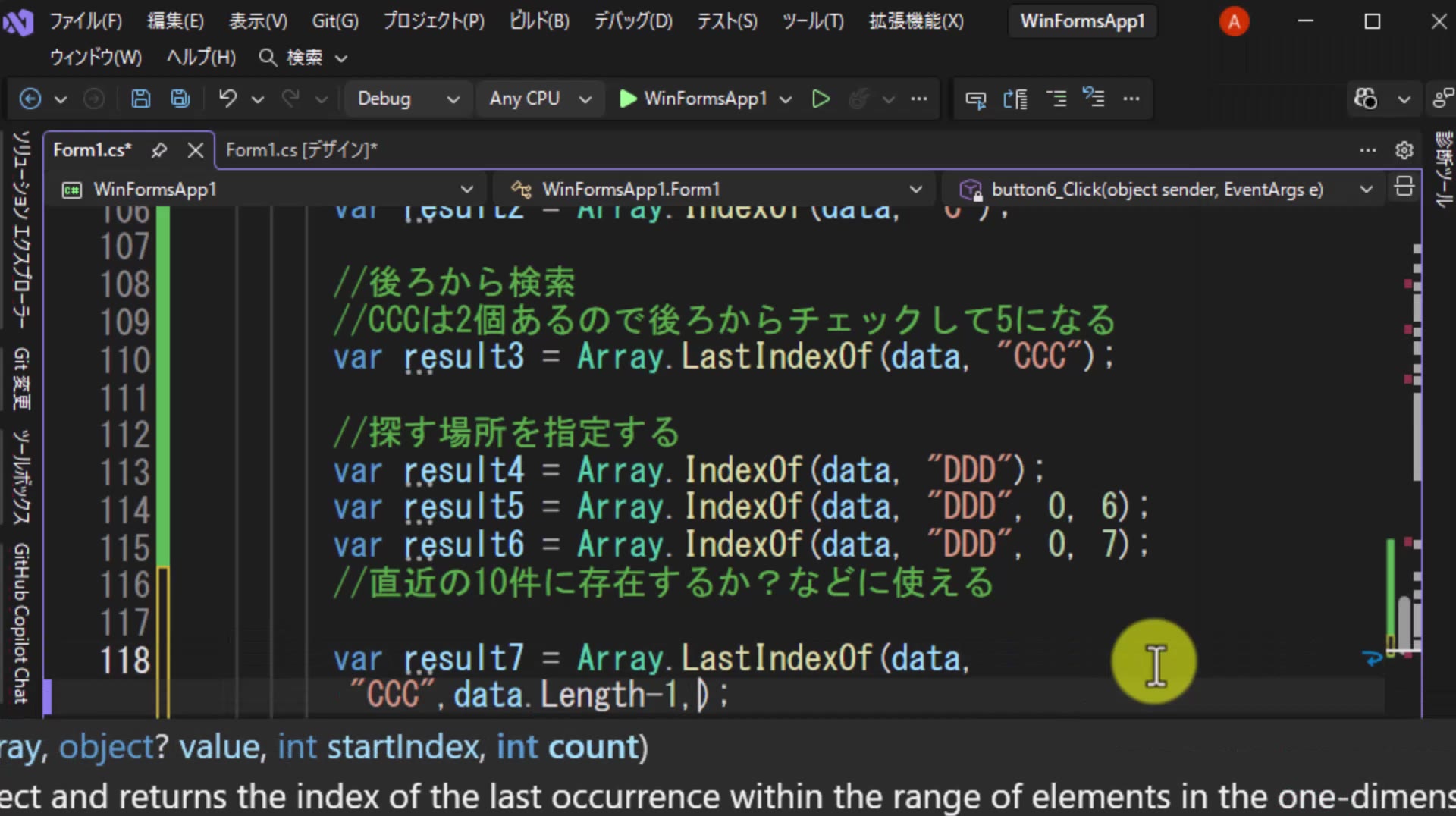This screenshot has height=816, width=1456.
Task: Click the first debug toolbar overflow ellipsis
Action: (x=919, y=99)
